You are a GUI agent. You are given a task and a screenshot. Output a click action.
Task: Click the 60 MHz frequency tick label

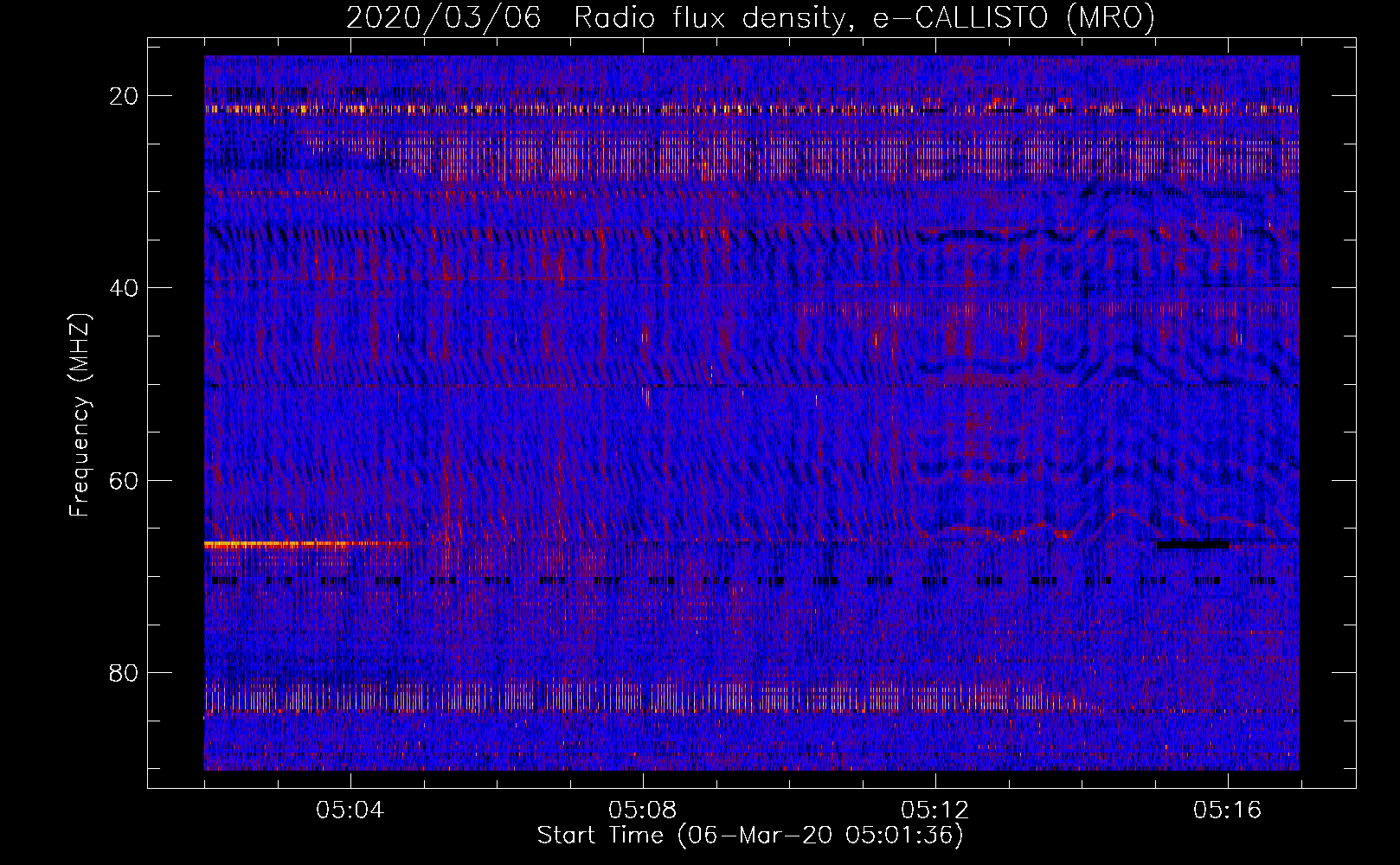tap(125, 480)
